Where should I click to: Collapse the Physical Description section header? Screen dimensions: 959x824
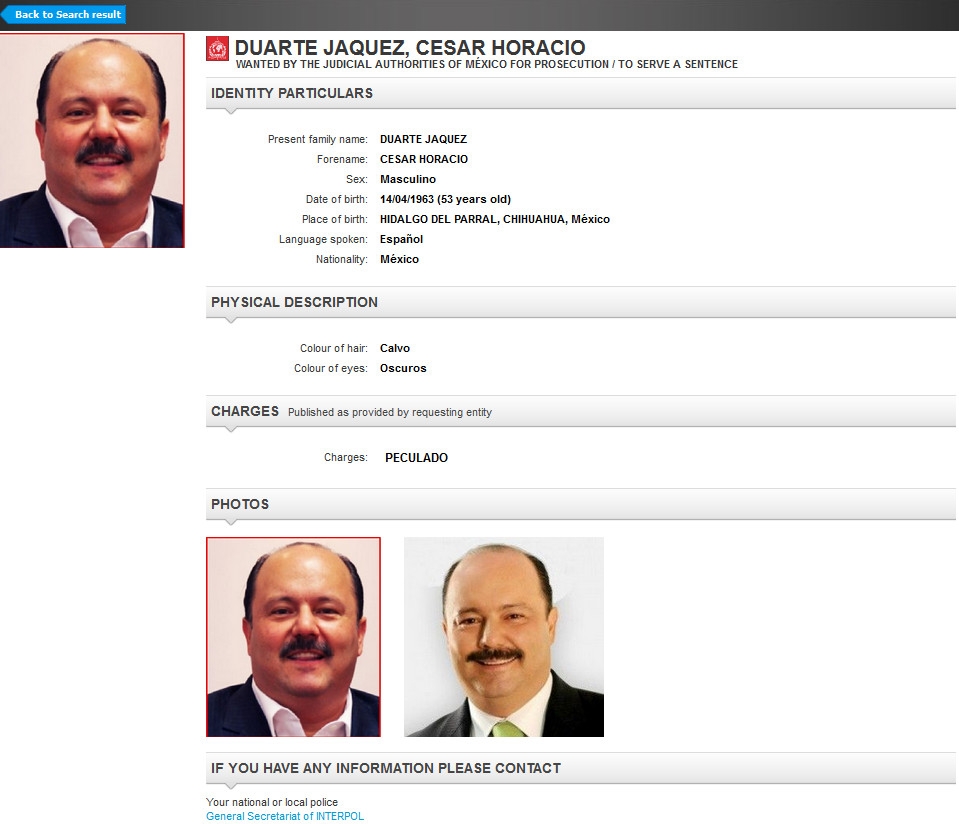click(x=294, y=302)
